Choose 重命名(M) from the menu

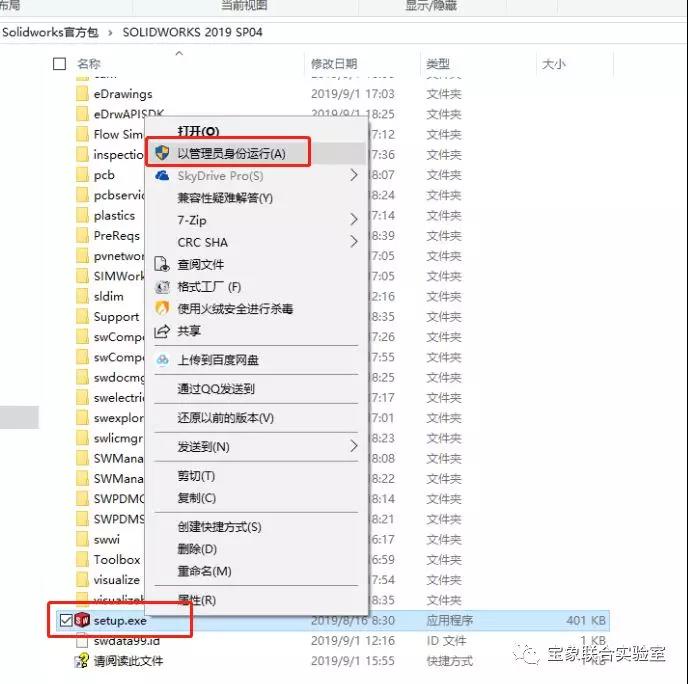coord(204,571)
